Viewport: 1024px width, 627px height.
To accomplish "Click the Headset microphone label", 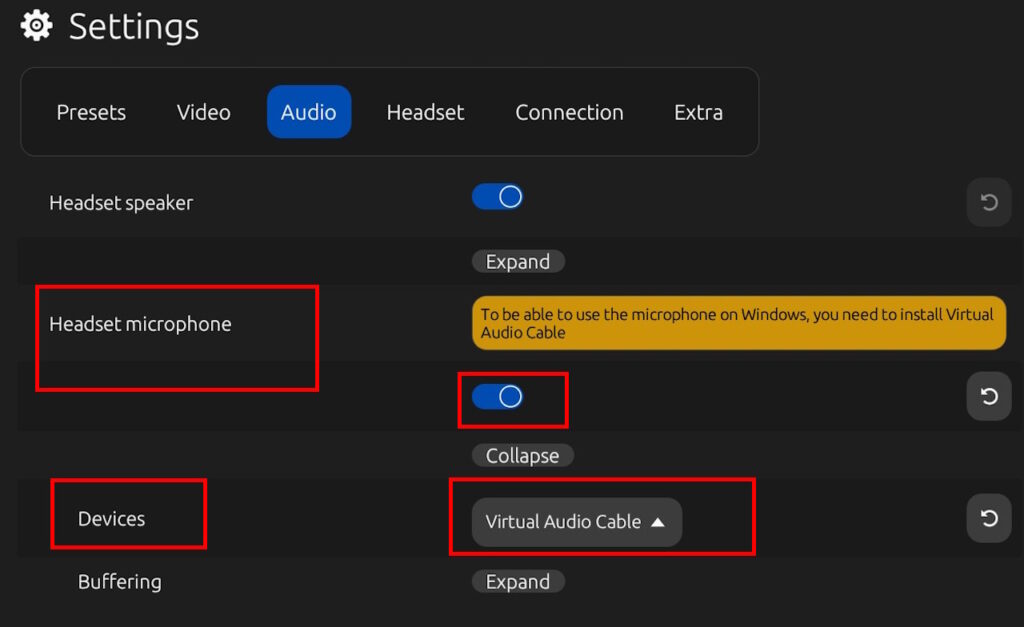I will (x=144, y=323).
